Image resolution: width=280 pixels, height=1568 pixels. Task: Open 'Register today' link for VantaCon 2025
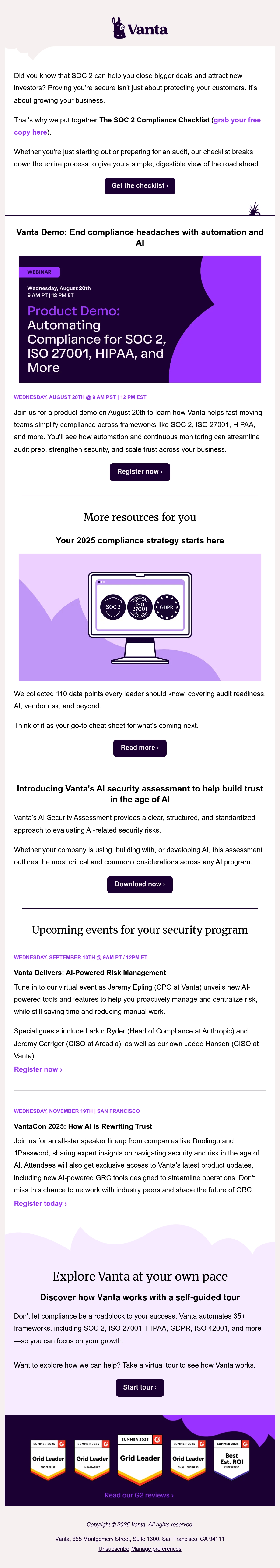coord(40,1203)
